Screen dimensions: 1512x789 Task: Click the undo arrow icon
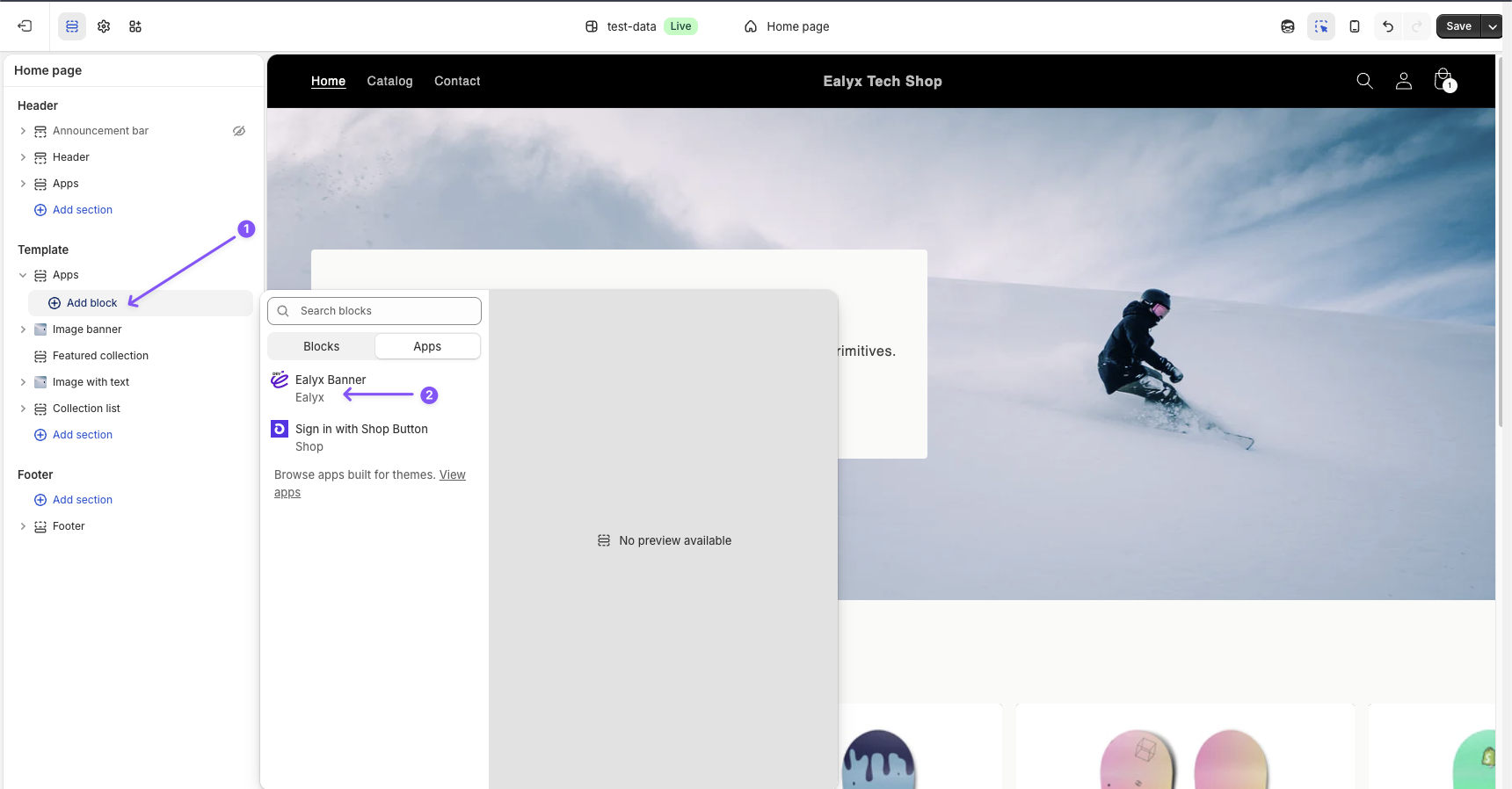coord(1388,26)
